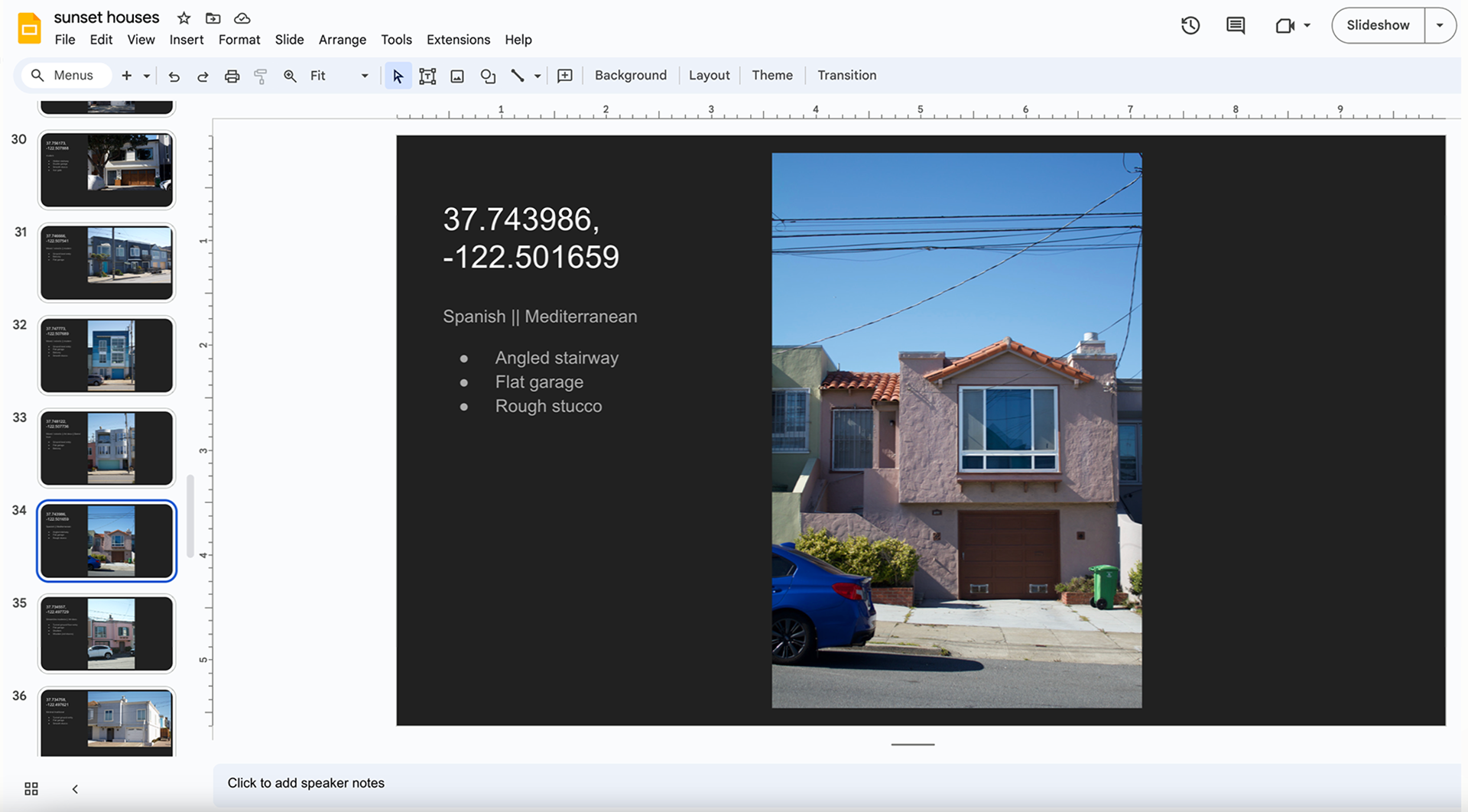
Task: Open the Extensions menu
Action: coord(458,40)
